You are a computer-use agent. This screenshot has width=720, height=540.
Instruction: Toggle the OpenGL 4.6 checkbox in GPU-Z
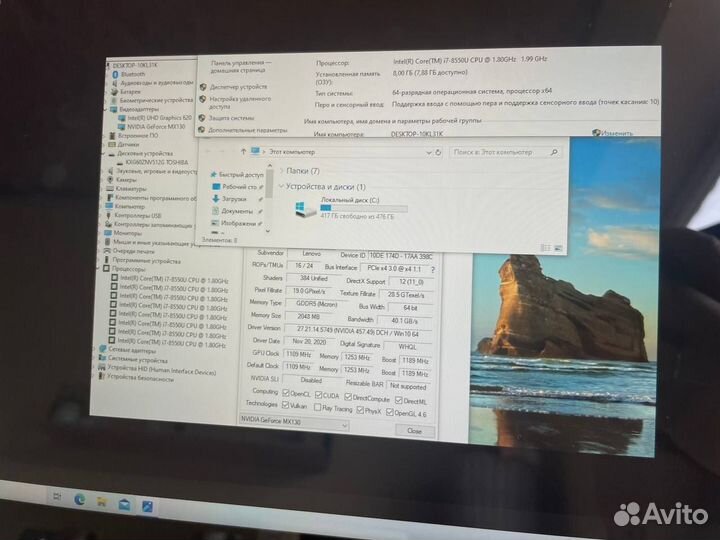pos(390,412)
